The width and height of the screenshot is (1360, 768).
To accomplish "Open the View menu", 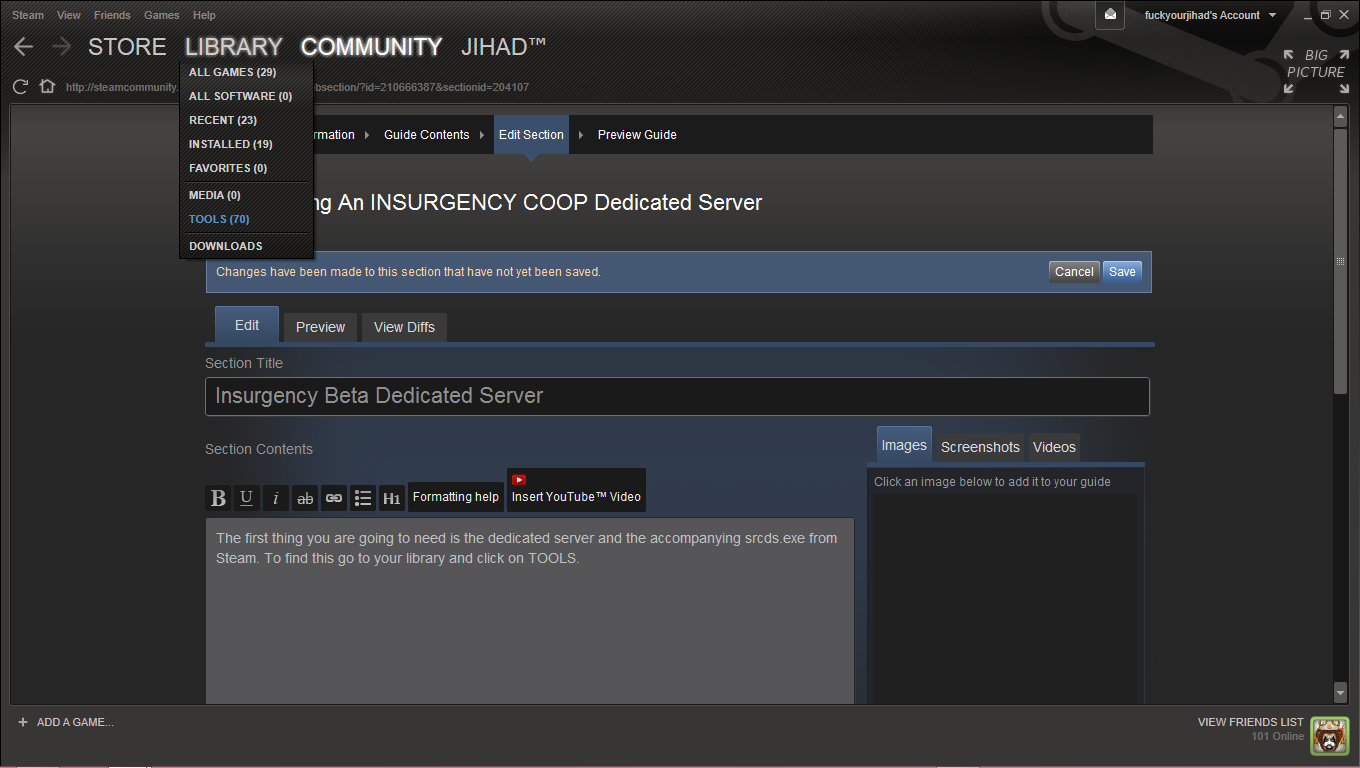I will [x=69, y=15].
